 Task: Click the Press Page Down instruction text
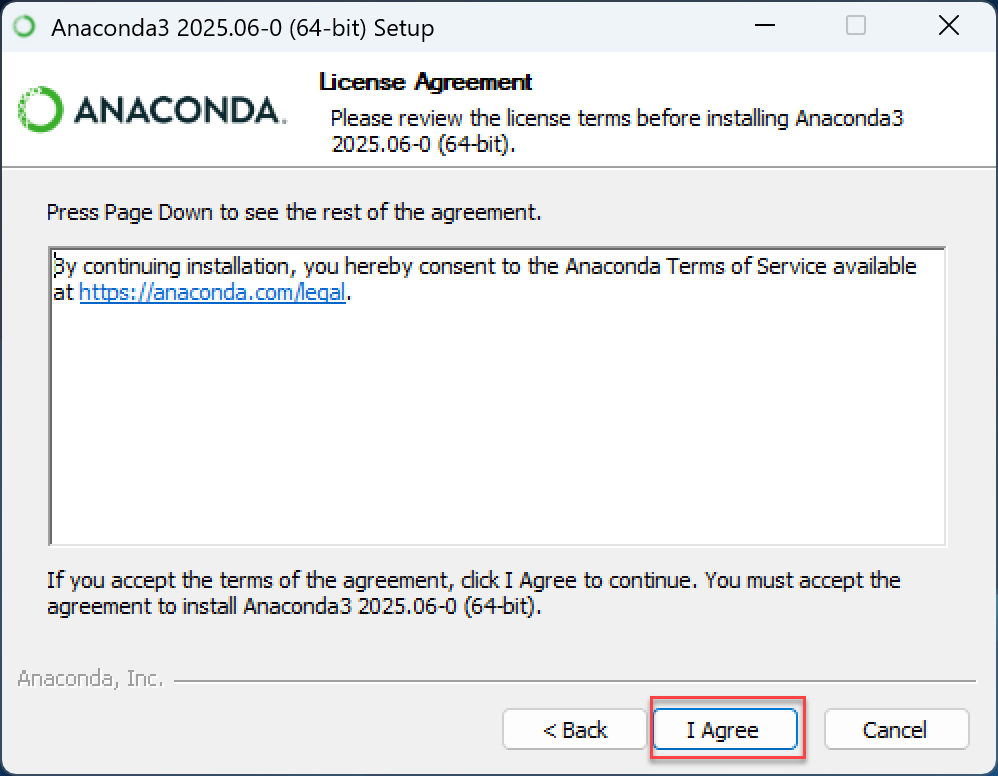tap(294, 212)
